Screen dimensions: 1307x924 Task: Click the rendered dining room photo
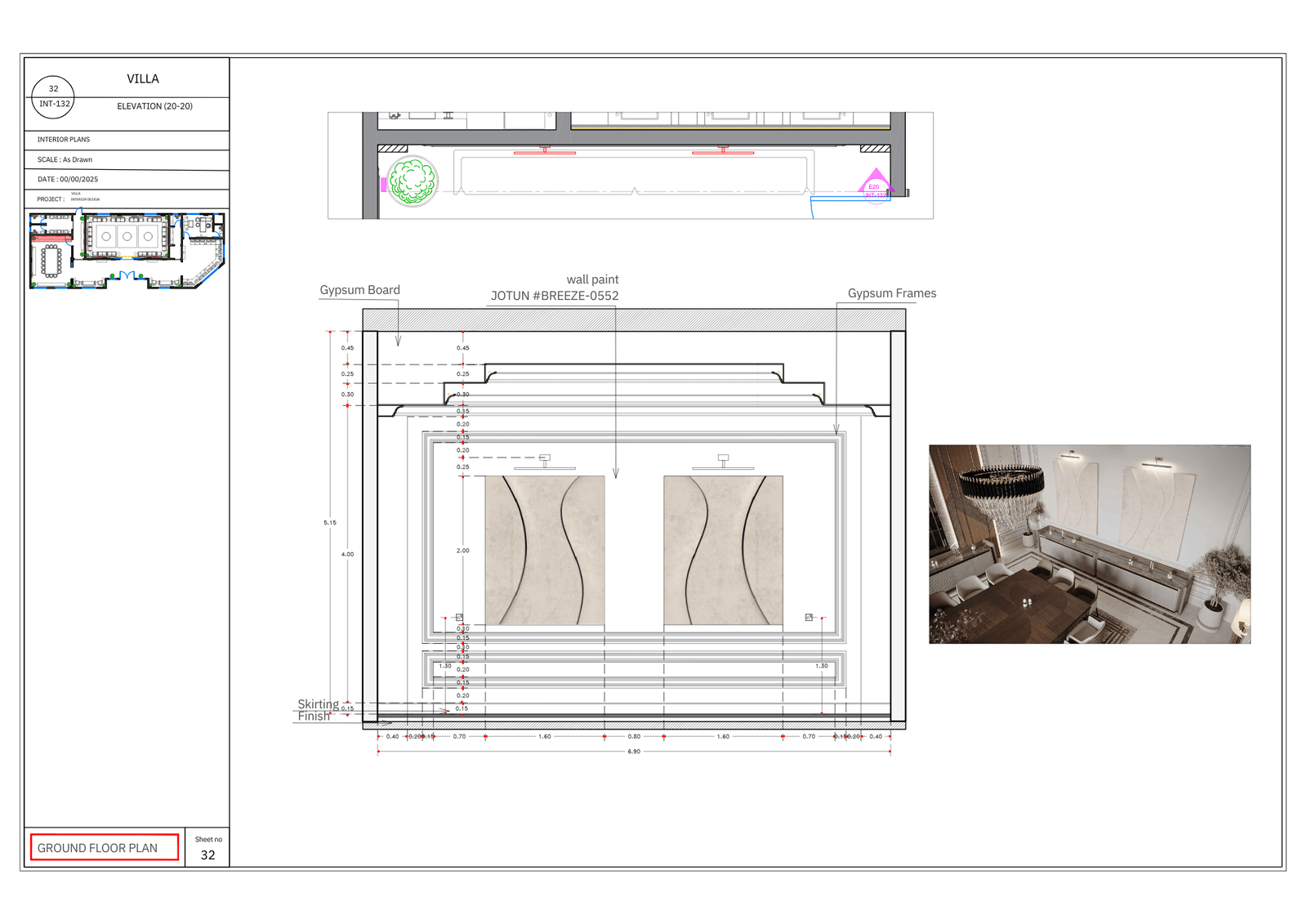pos(1090,543)
